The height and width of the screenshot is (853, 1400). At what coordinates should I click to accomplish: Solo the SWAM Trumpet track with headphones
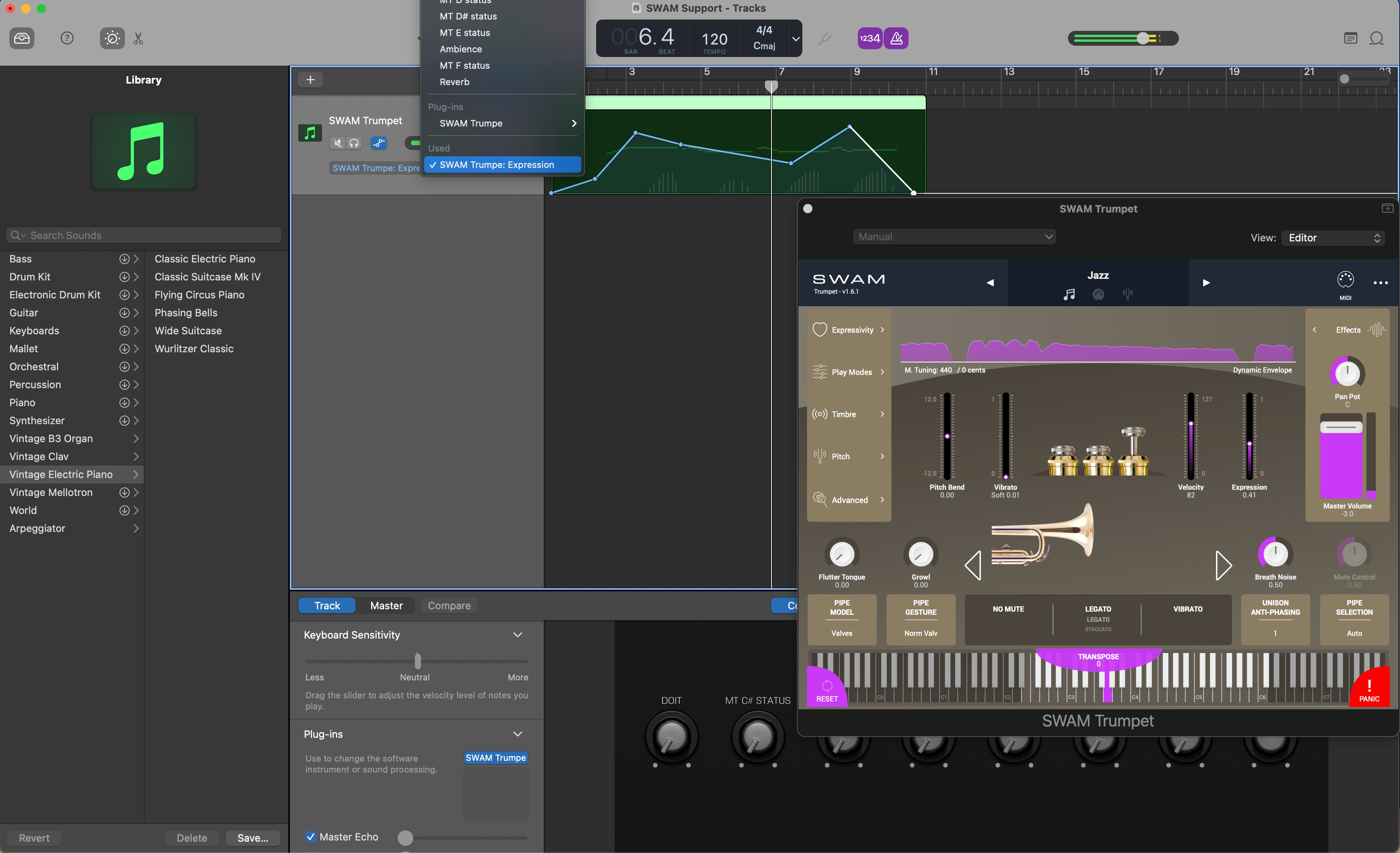click(354, 143)
